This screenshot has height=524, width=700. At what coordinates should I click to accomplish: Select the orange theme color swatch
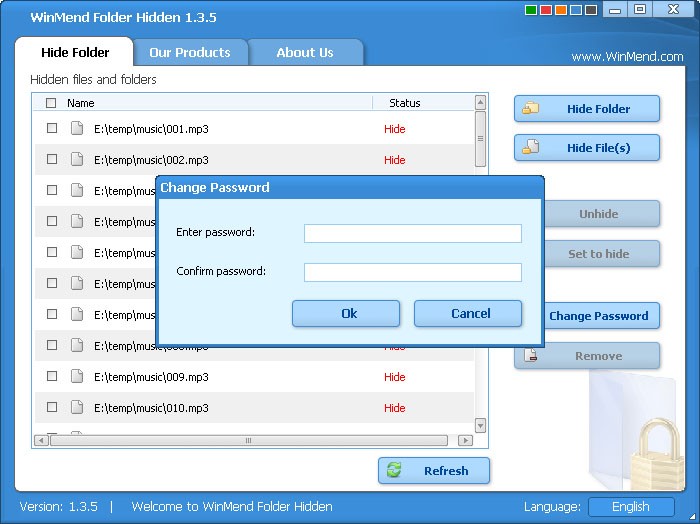pos(561,10)
